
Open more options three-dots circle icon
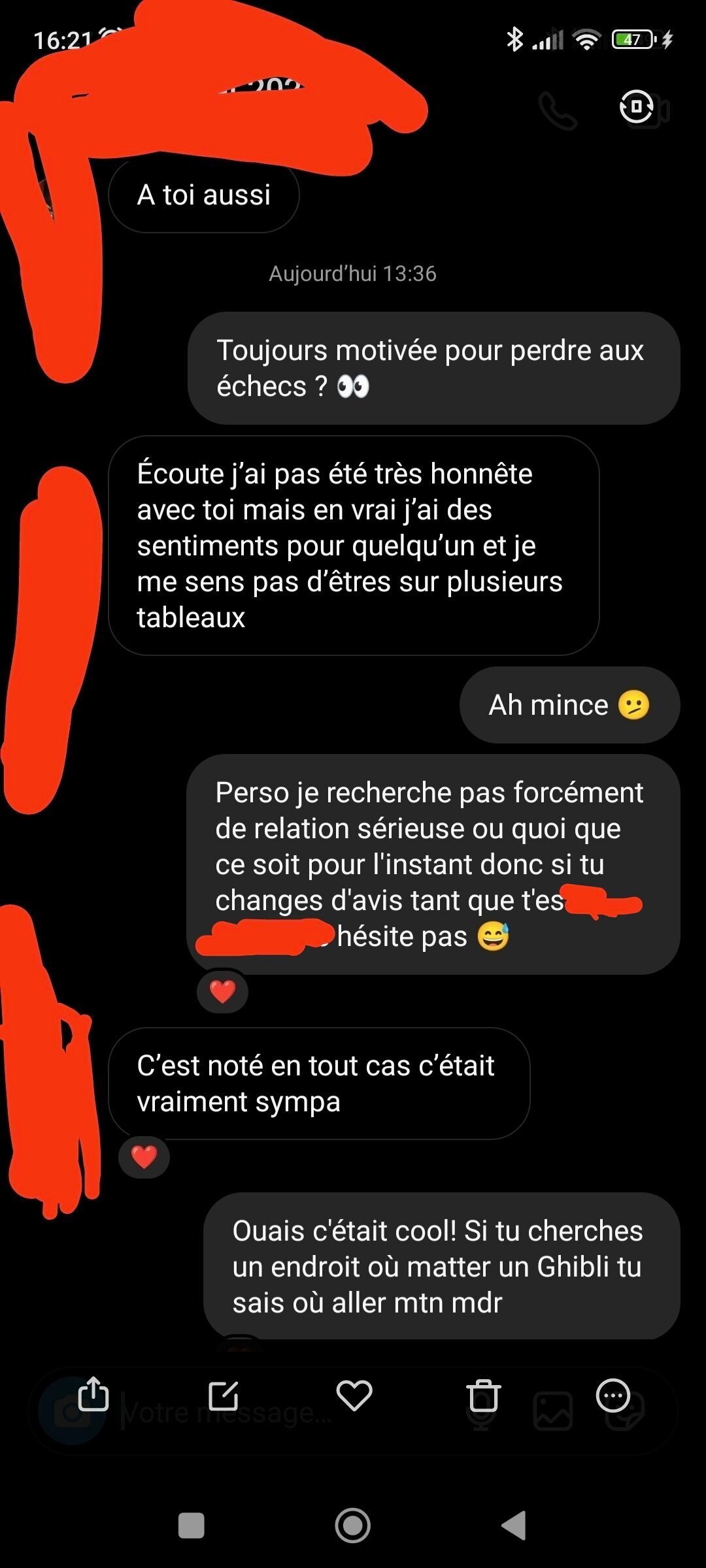coord(613,1396)
